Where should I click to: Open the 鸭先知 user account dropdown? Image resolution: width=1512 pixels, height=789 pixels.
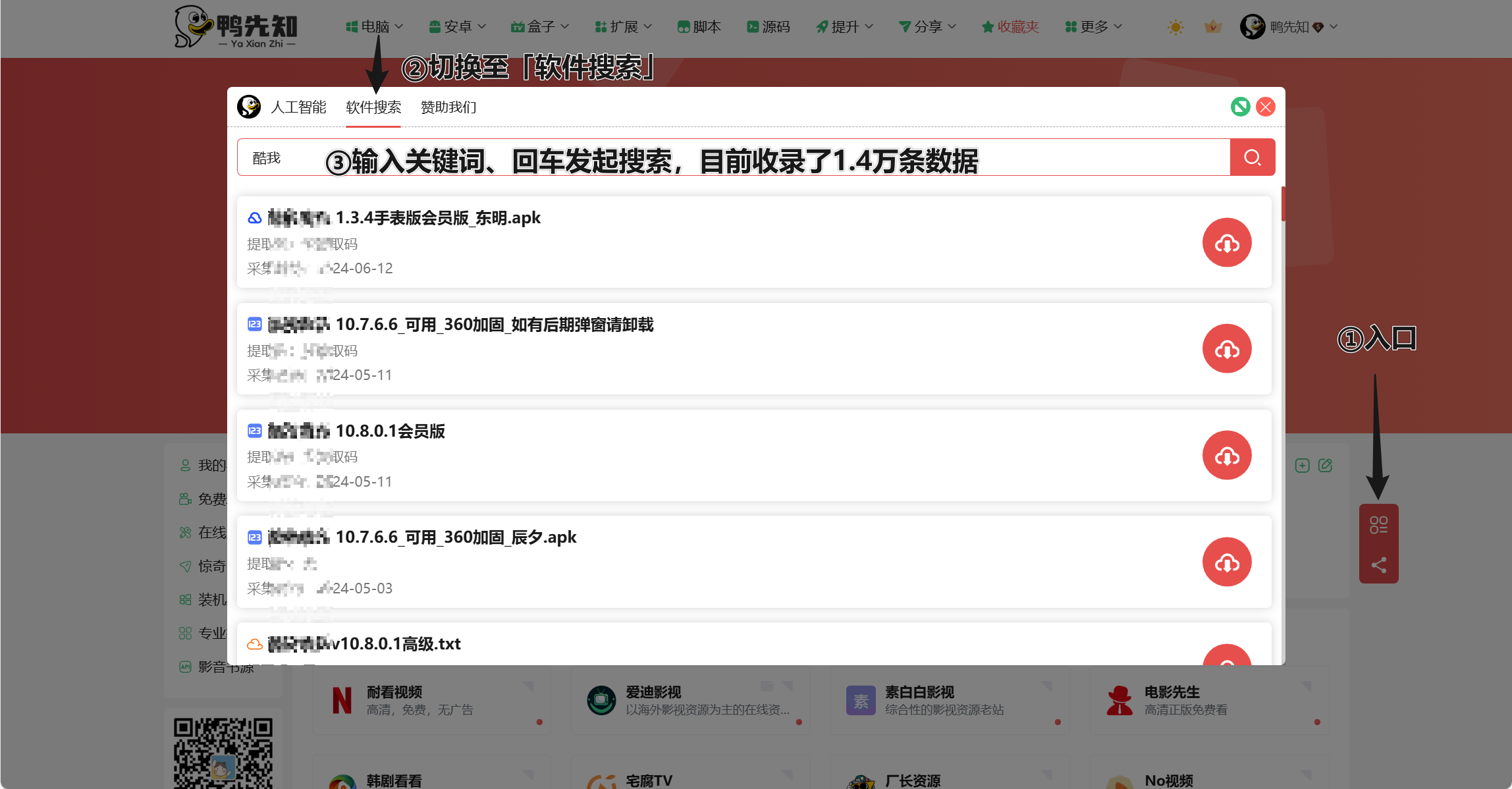point(1289,27)
